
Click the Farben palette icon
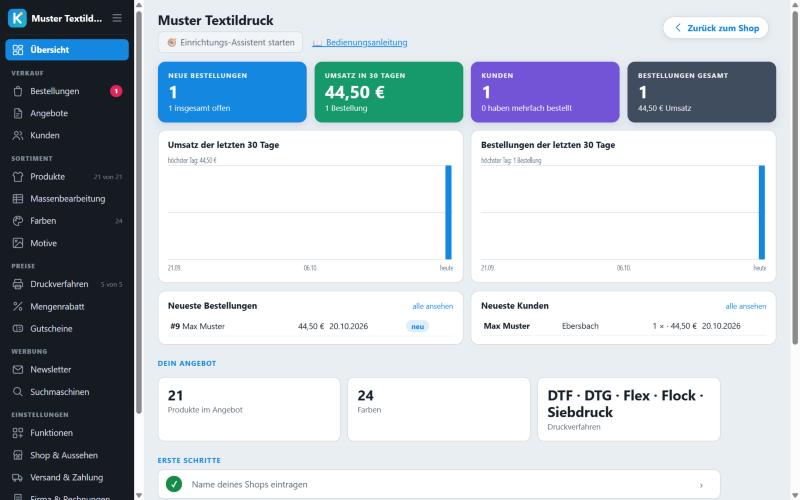[18, 221]
